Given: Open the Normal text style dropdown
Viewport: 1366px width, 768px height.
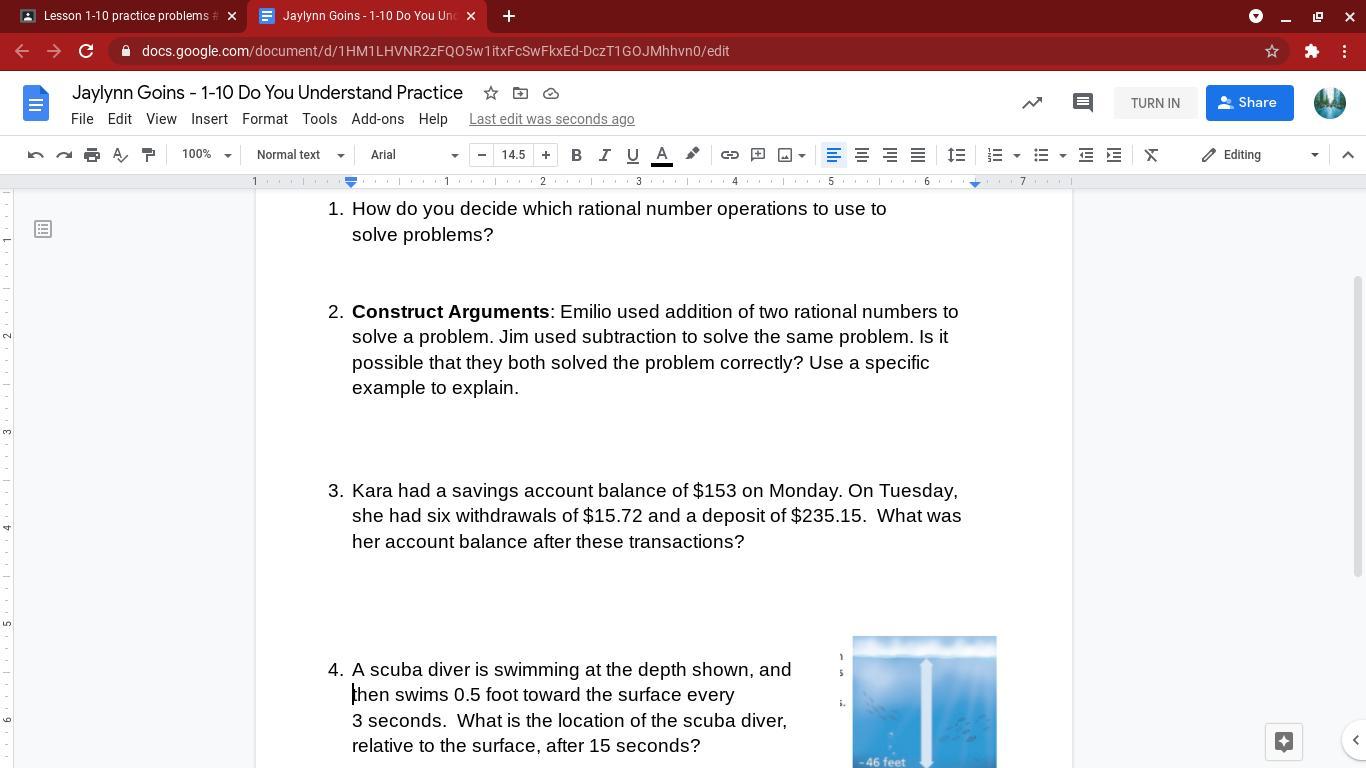Looking at the screenshot, I should (300, 155).
